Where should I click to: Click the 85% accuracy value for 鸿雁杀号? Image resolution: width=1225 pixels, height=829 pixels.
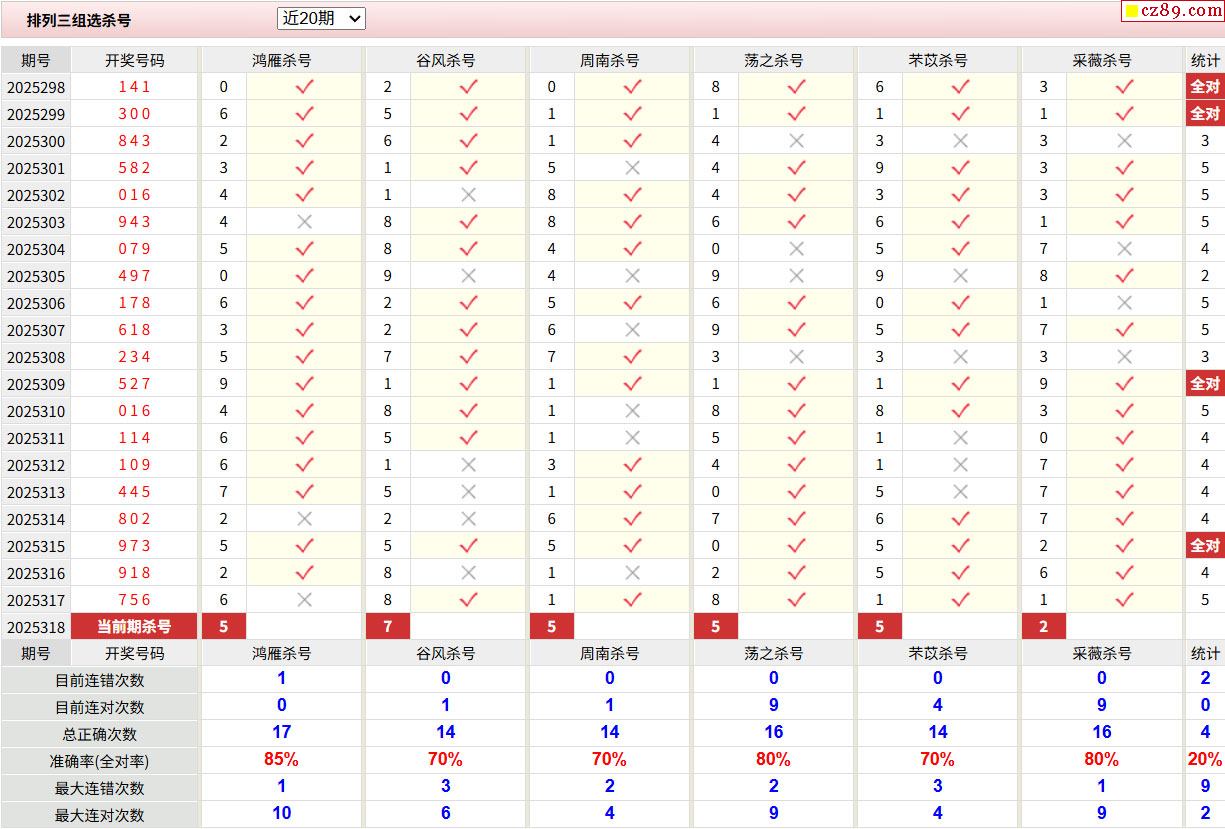(x=282, y=760)
